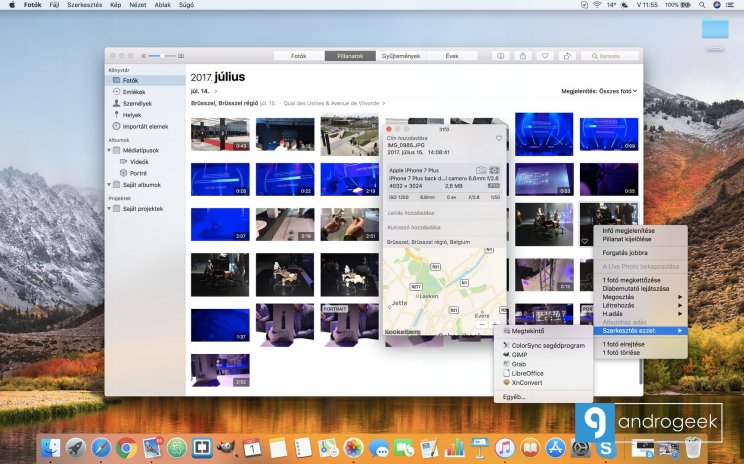The image size is (744, 464).
Task: Toggle the Favorite heart in Photos toolbar
Action: pos(545,56)
